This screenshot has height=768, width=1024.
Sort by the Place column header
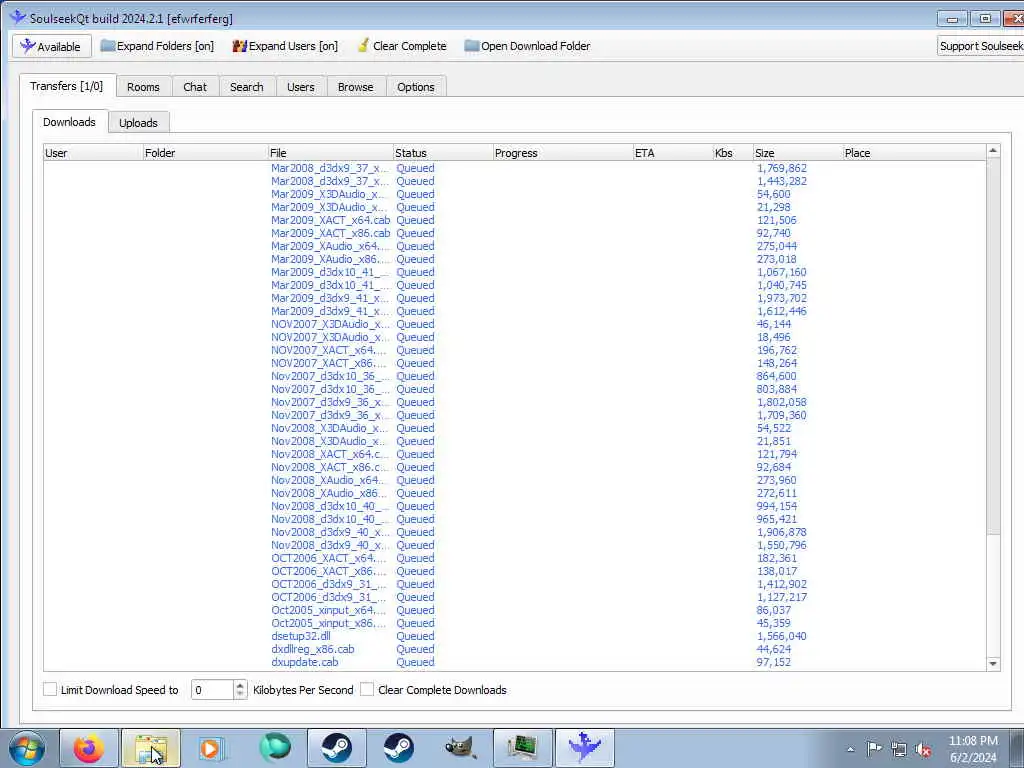click(914, 153)
